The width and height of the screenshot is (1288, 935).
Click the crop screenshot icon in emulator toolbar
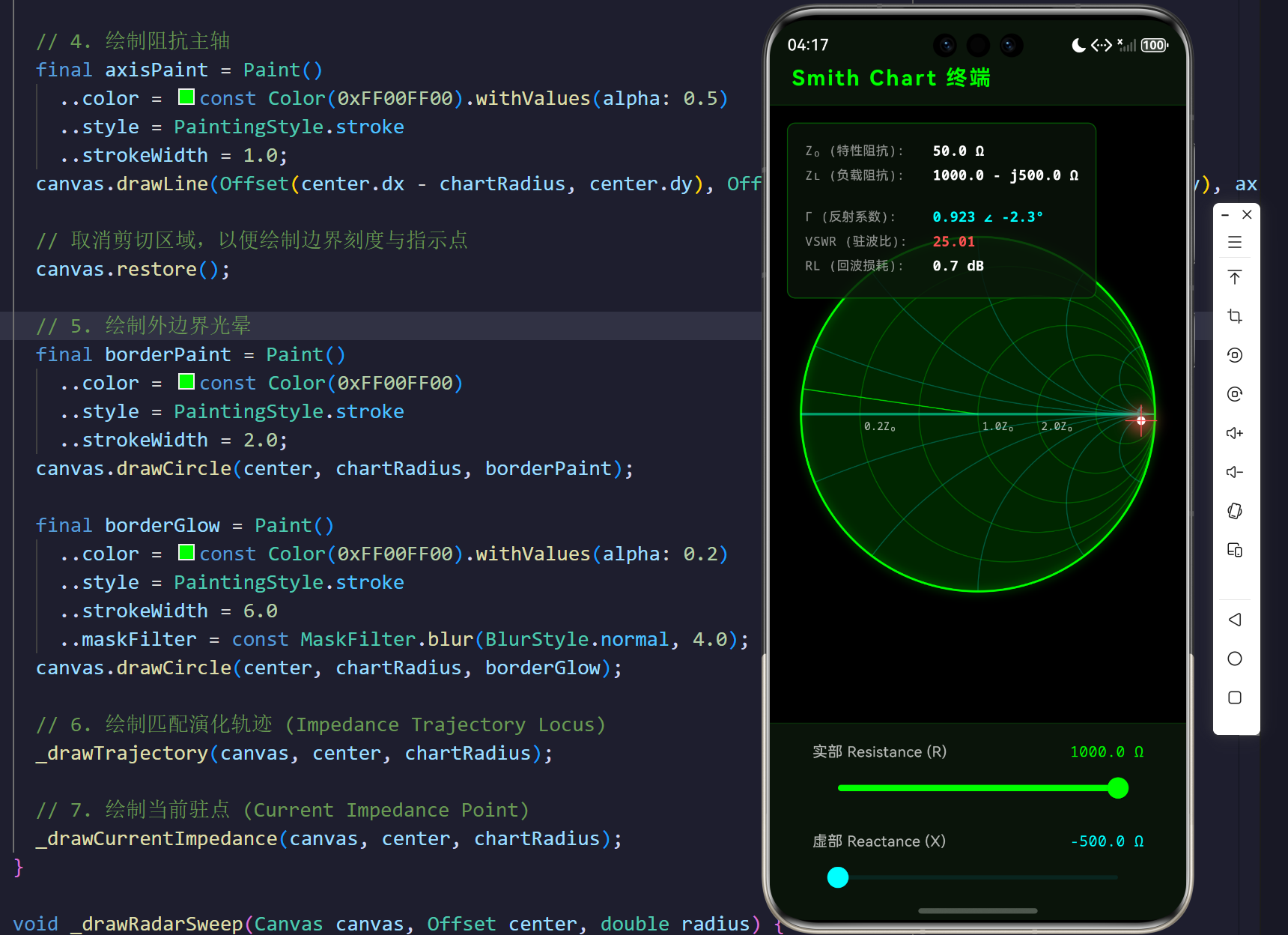(1235, 316)
